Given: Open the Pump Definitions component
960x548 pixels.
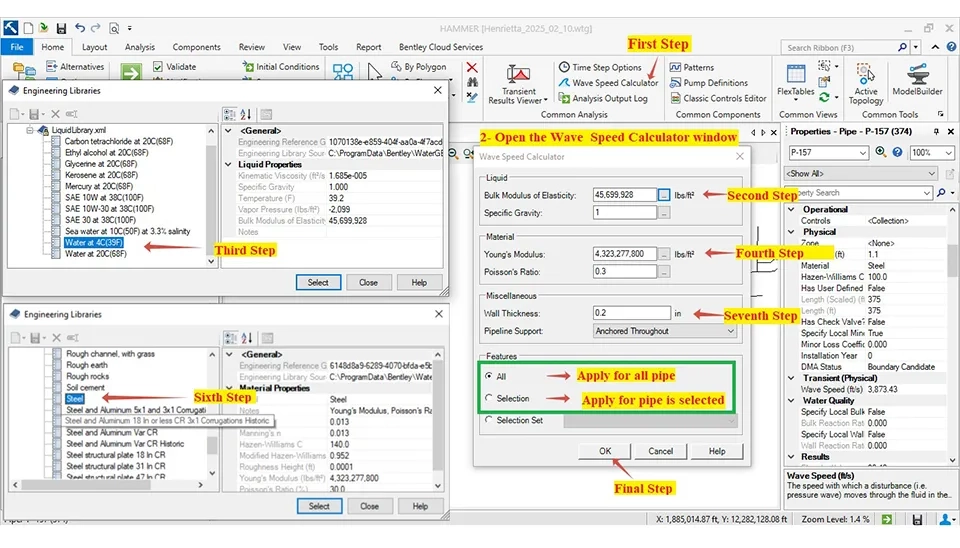Looking at the screenshot, I should (715, 83).
